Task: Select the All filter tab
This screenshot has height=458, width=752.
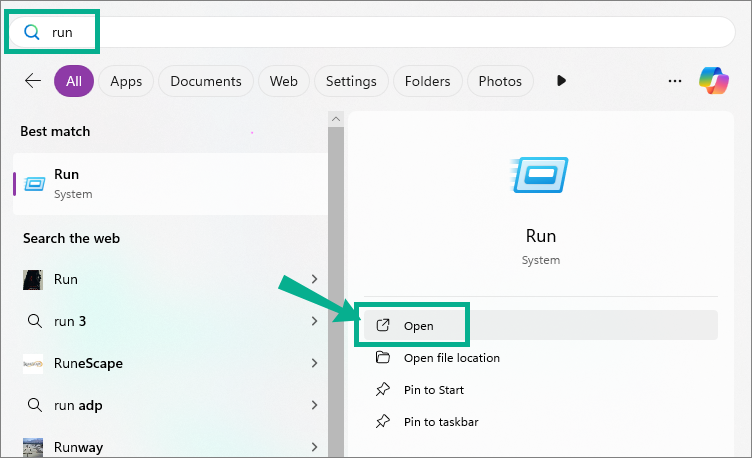Action: [x=74, y=81]
